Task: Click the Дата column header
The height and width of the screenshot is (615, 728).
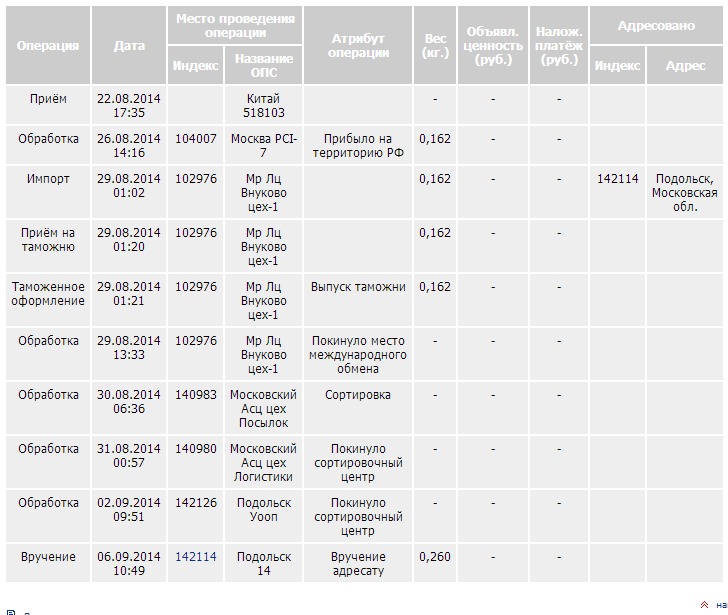Action: (x=129, y=46)
